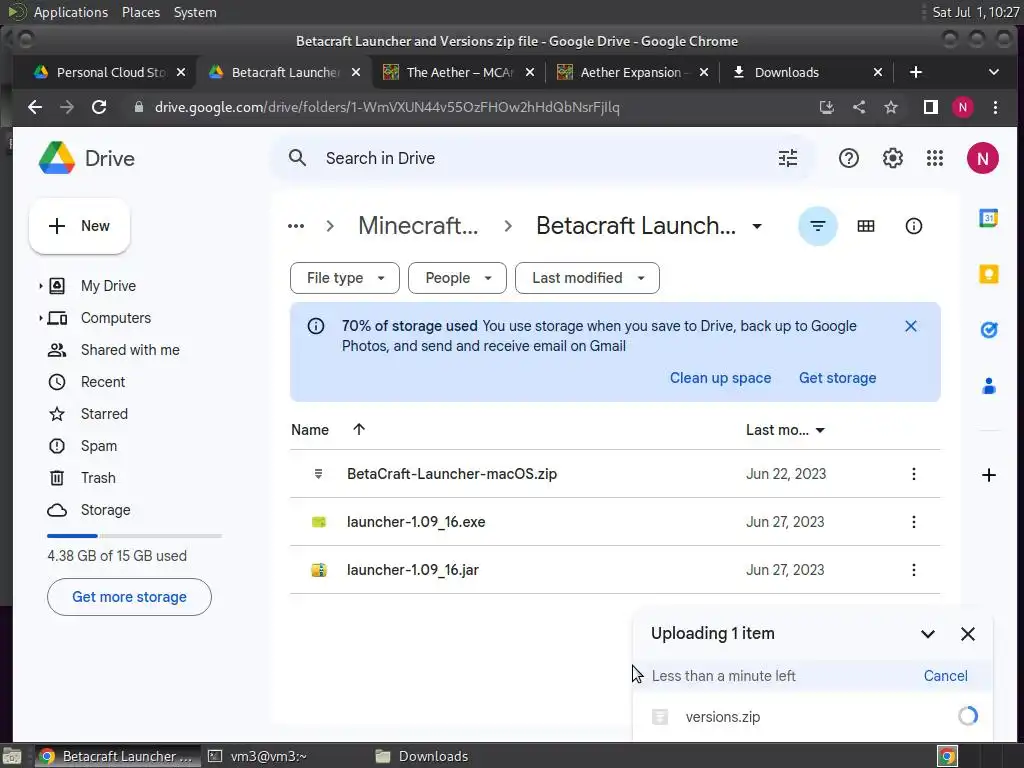Switch to The Aether – MCArchive tab
1024x768 pixels.
click(x=459, y=72)
